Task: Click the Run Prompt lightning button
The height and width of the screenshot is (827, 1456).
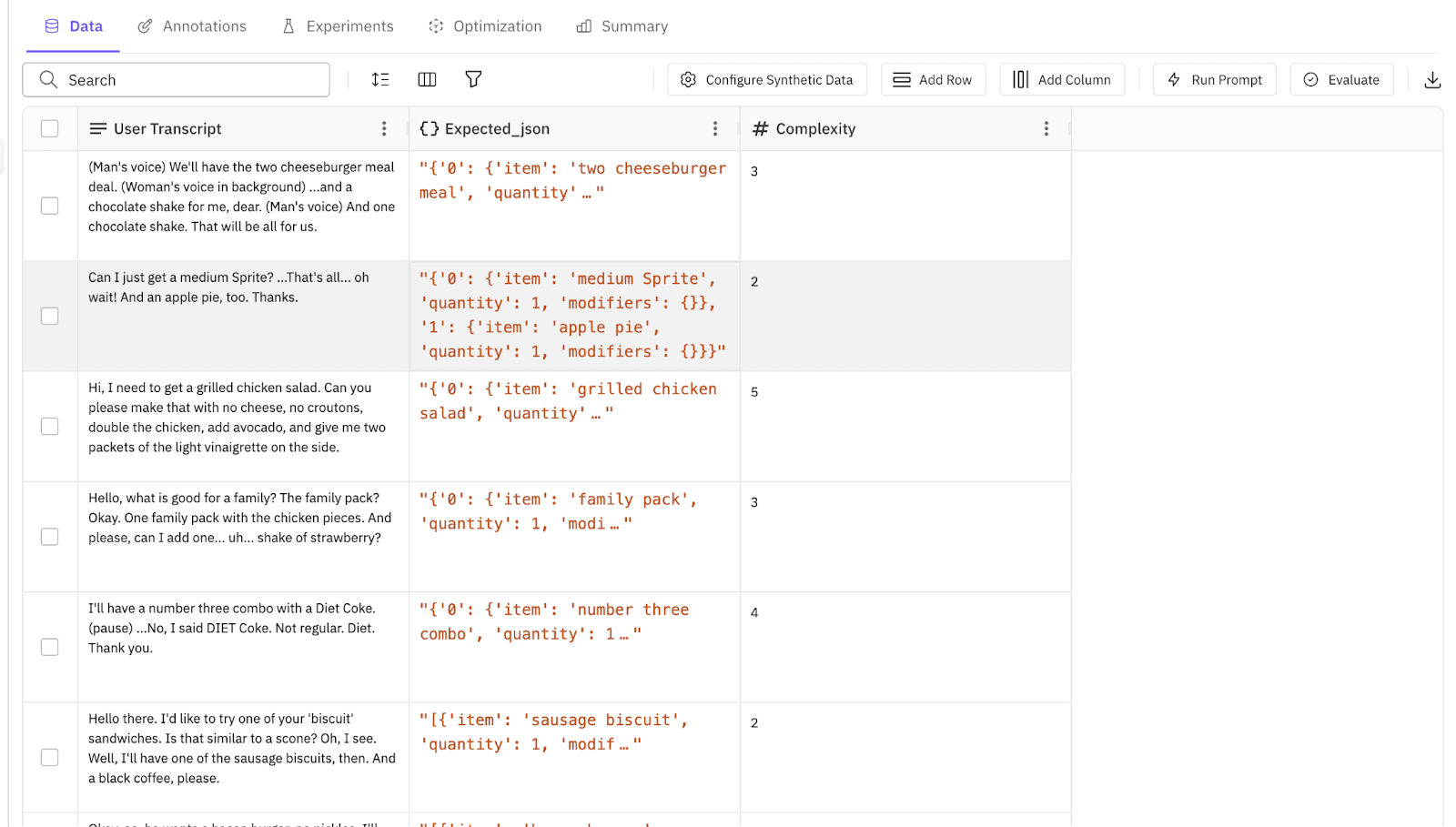Action: pos(1214,80)
